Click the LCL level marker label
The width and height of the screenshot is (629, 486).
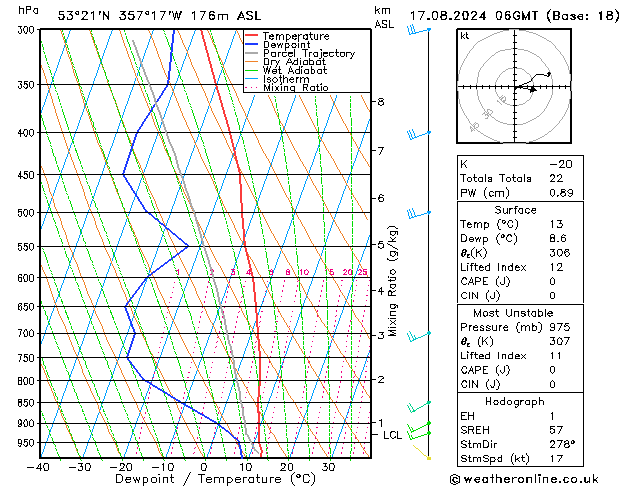coord(392,435)
